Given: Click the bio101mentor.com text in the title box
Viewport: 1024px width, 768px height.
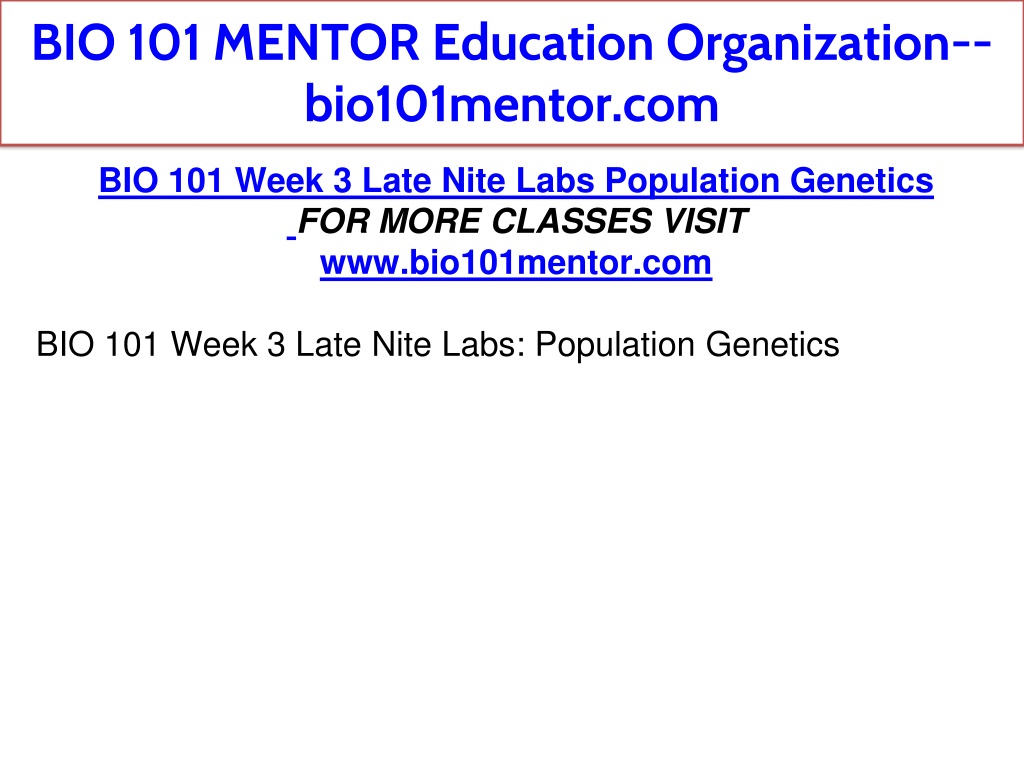Looking at the screenshot, I should pyautogui.click(x=511, y=104).
